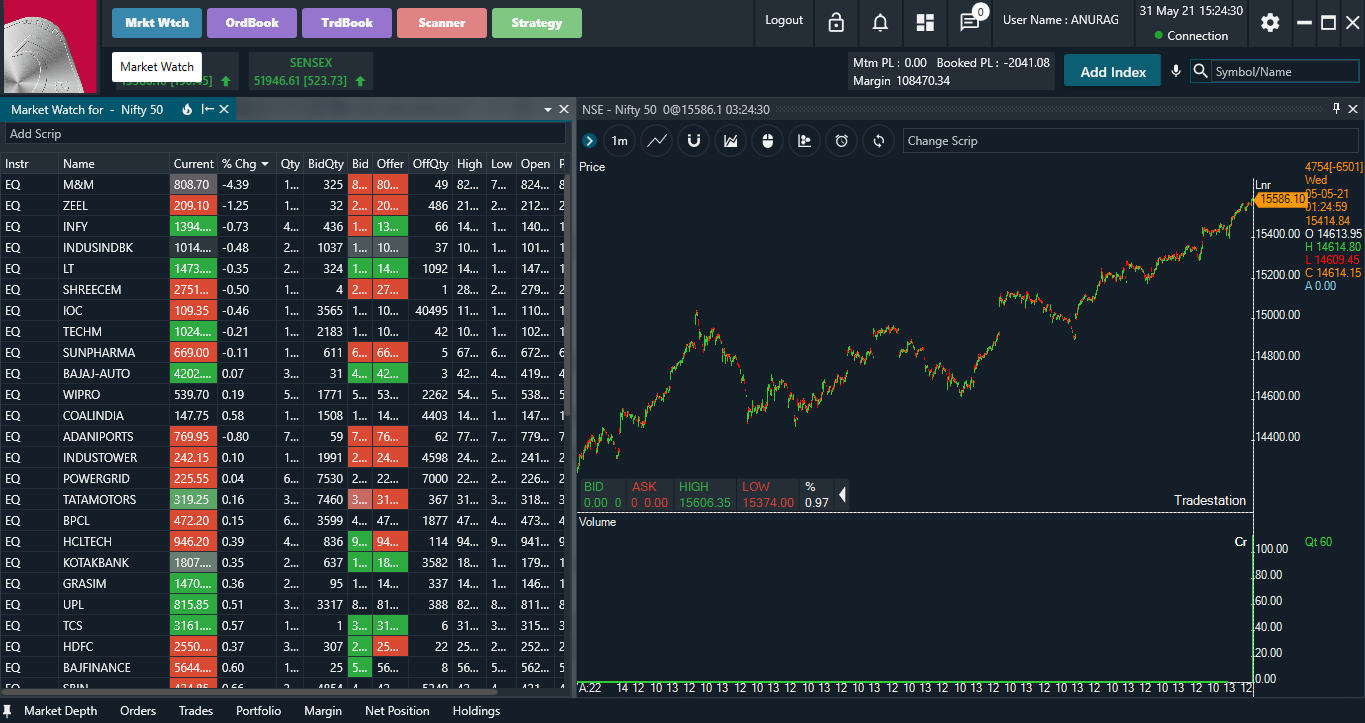Open the OrdBook tab
This screenshot has height=723, width=1365.
pyautogui.click(x=252, y=23)
